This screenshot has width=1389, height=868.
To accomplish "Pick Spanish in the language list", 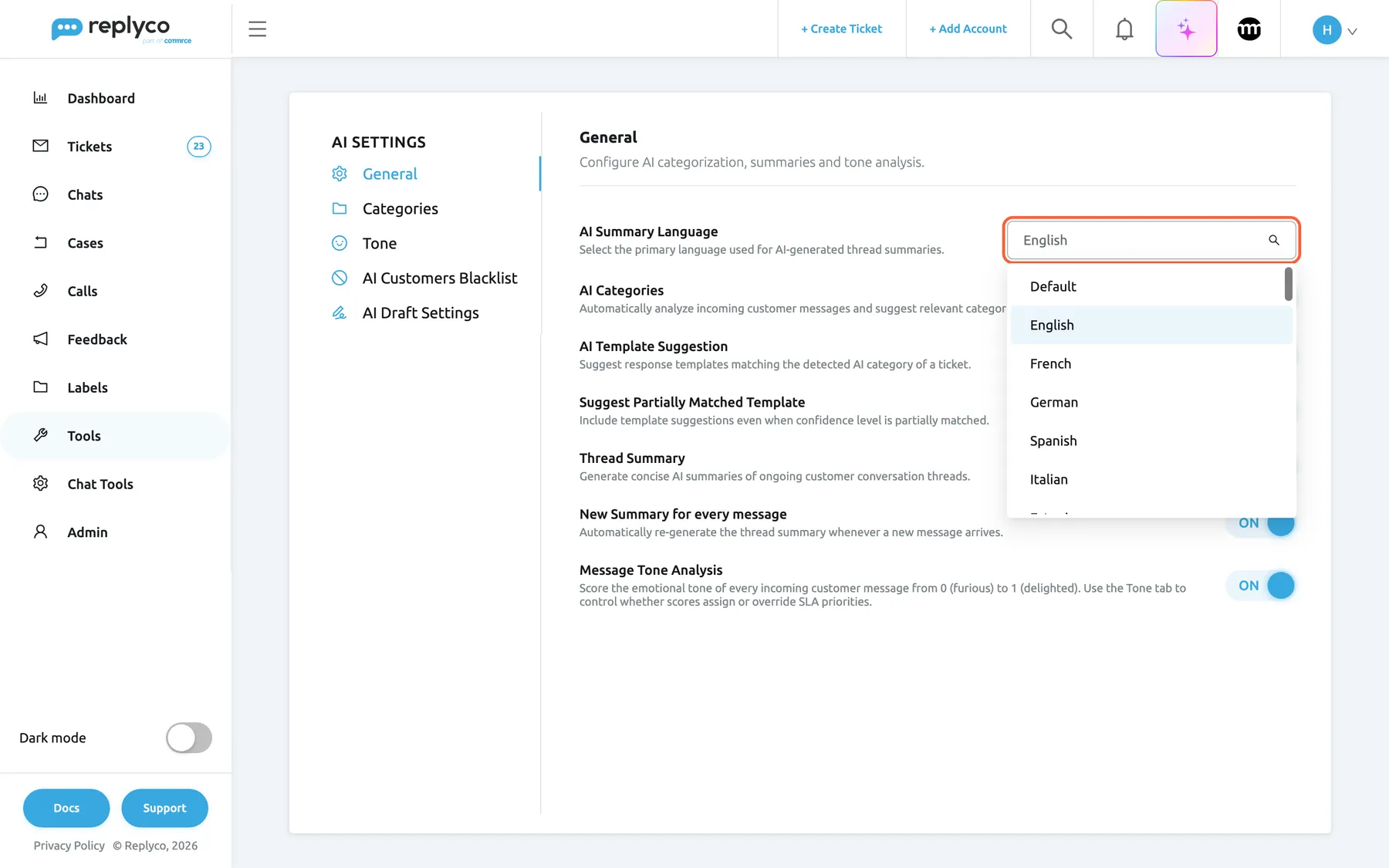I will pos(1151,441).
